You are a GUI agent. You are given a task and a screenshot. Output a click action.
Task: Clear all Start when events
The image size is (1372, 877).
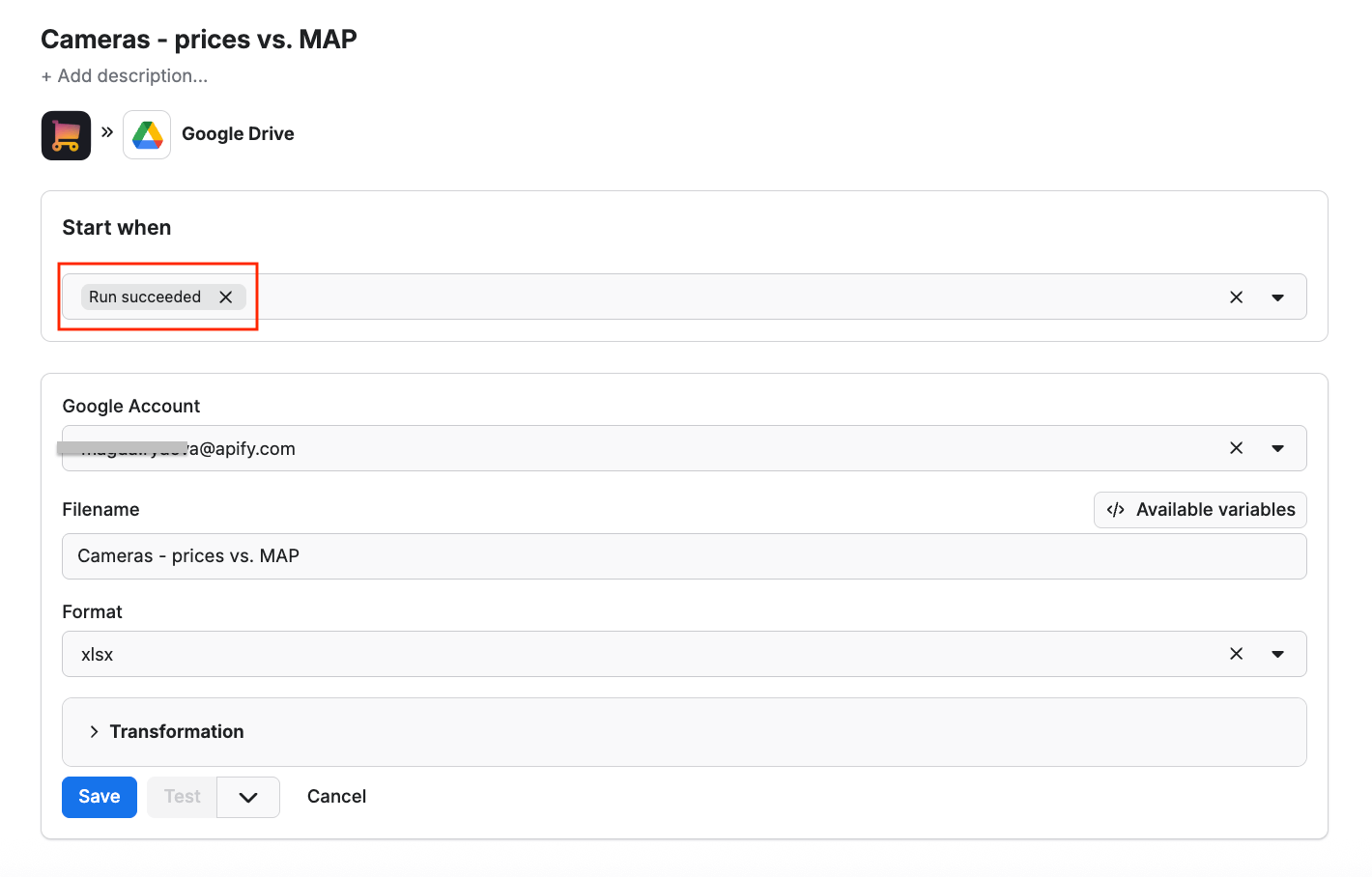click(x=1236, y=297)
